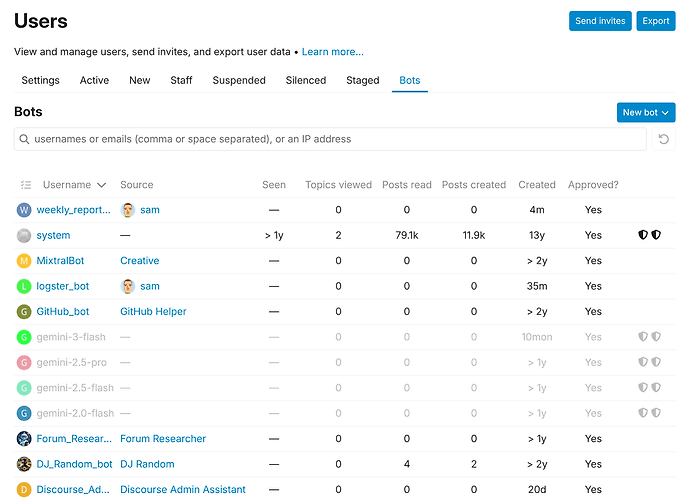Click second shield icon in gemini-2.0-flash row
Screen dimensions: 687x500
(x=656, y=413)
